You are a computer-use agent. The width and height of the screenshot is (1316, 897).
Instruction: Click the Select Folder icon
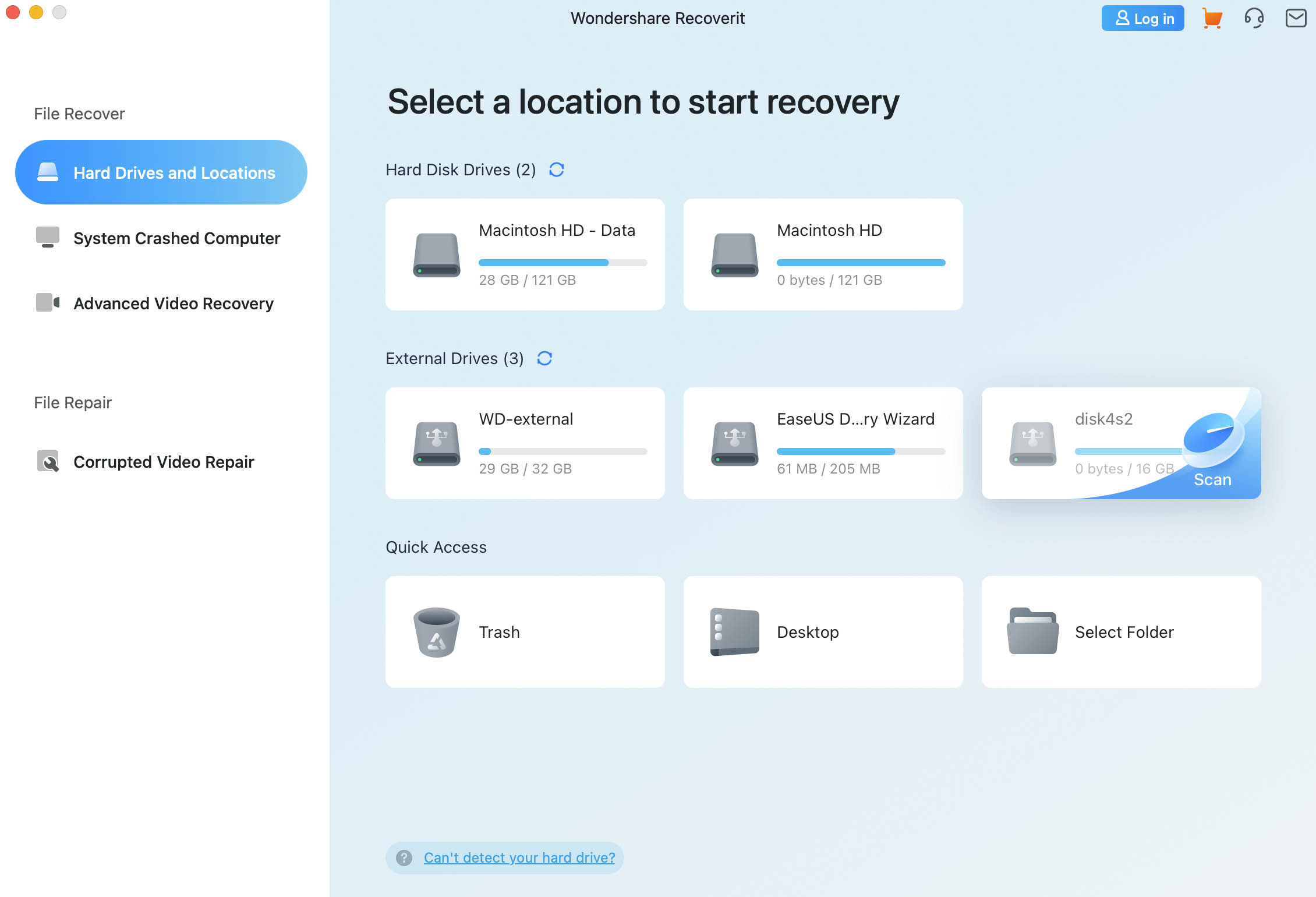click(x=1033, y=631)
